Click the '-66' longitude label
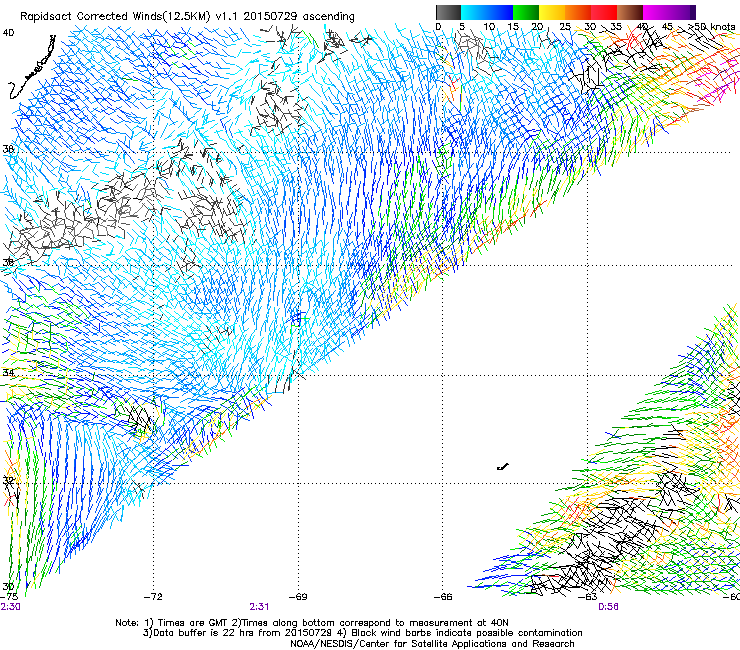This screenshot has height=650, width=740. click(443, 597)
